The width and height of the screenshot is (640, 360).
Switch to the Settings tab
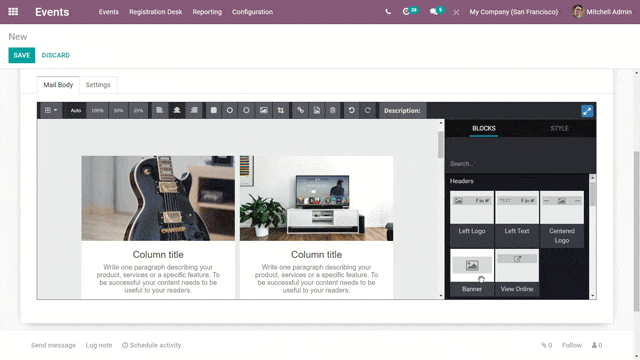[x=98, y=85]
